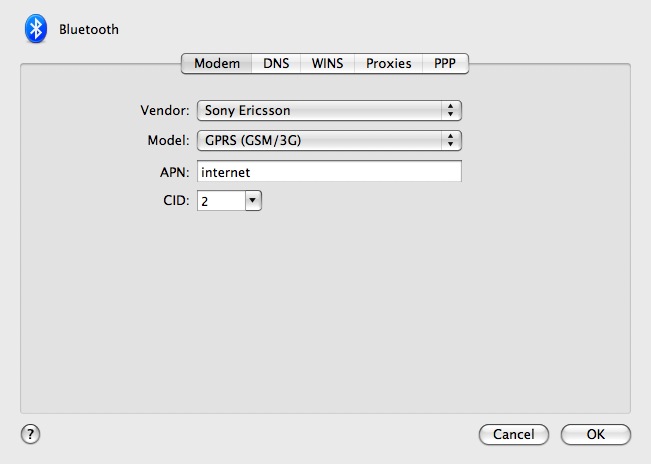Confirm settings with the OK button

pyautogui.click(x=596, y=435)
